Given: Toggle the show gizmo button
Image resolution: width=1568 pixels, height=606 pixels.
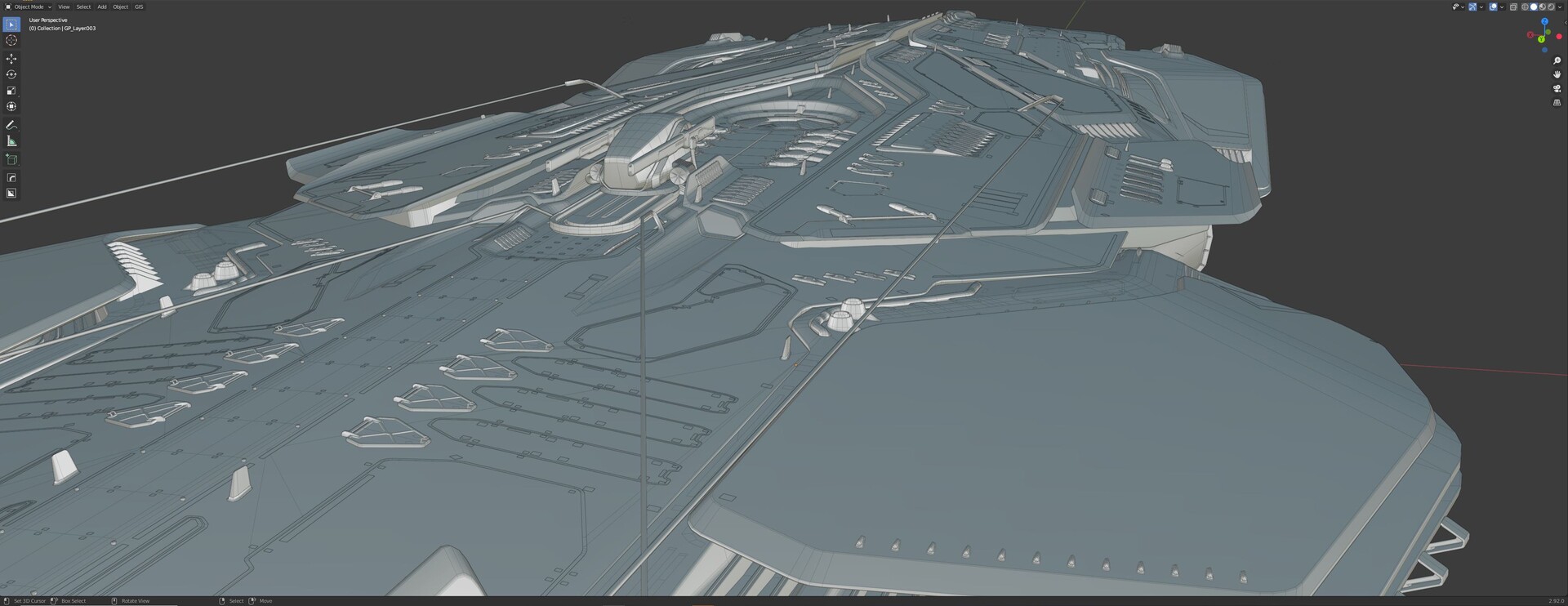Looking at the screenshot, I should tap(1472, 7).
